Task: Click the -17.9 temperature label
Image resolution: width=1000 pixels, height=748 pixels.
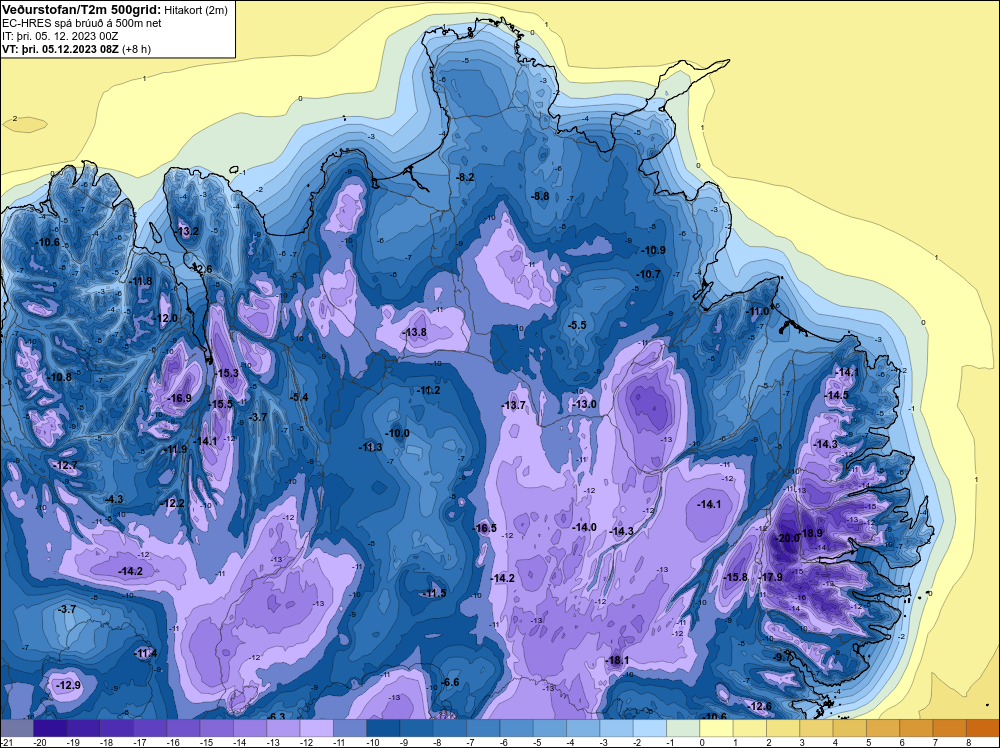Action: coord(771,577)
